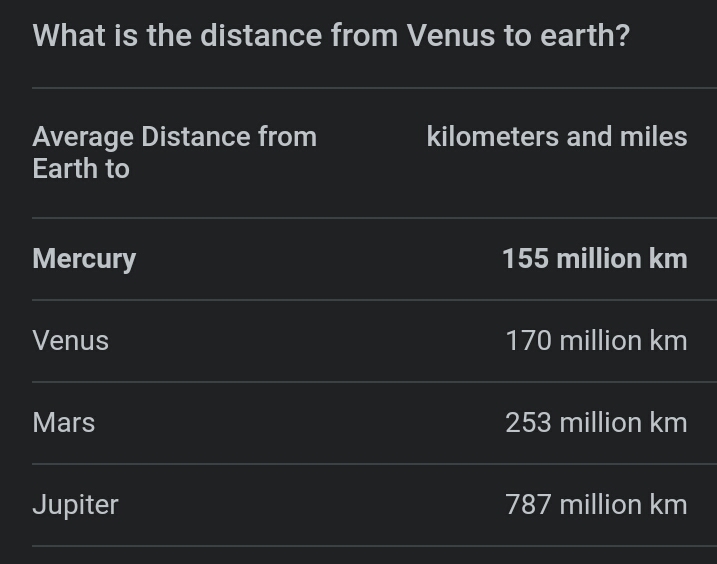Collapse the Venus to earth distance question

pyautogui.click(x=331, y=36)
